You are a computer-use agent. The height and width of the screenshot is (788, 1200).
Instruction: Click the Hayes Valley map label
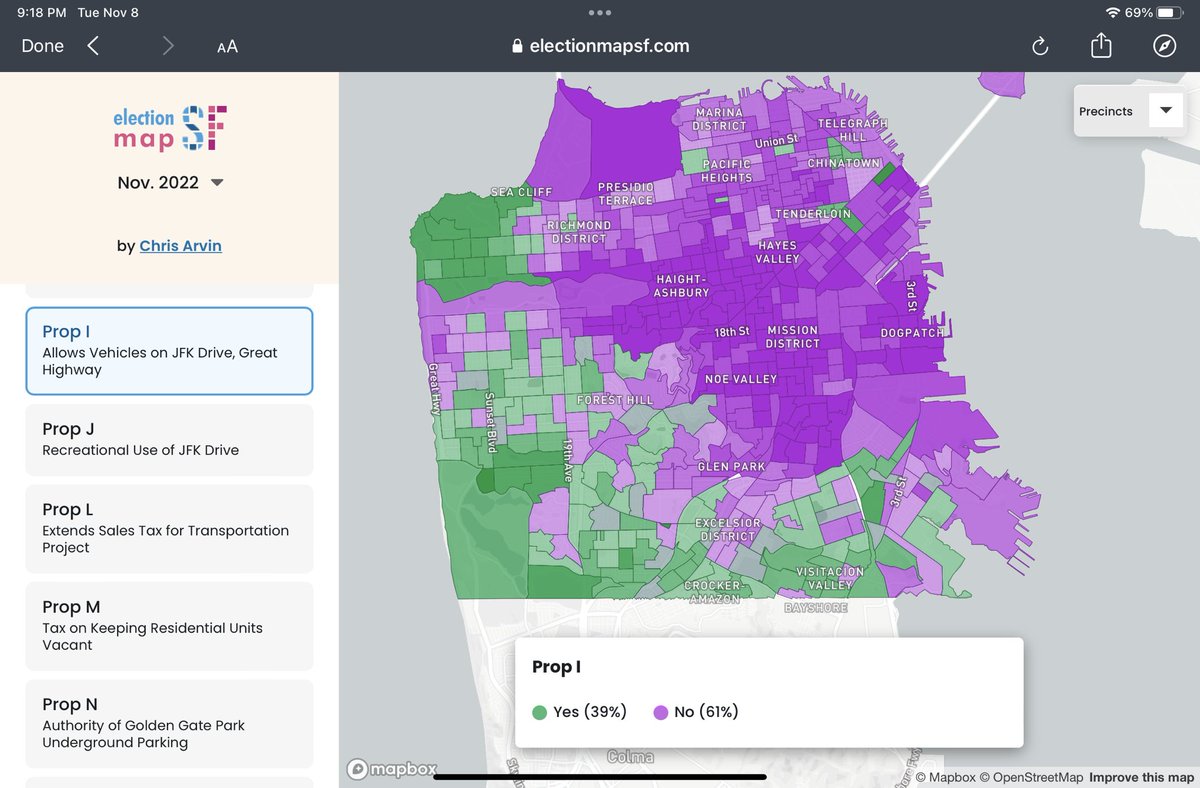click(x=778, y=252)
